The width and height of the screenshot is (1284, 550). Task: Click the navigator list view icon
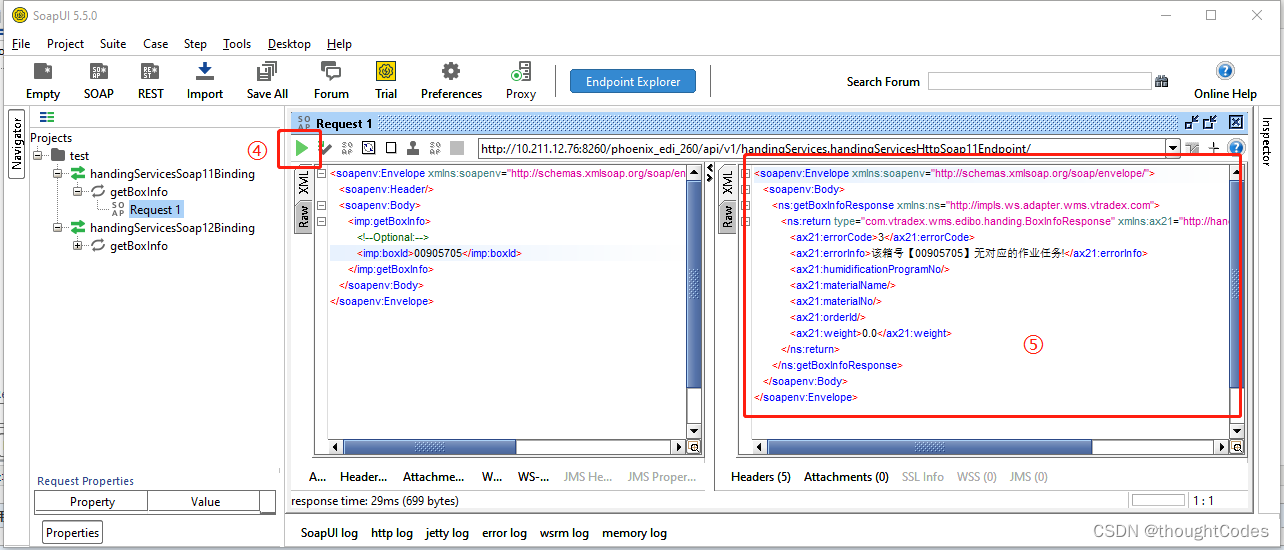point(46,118)
